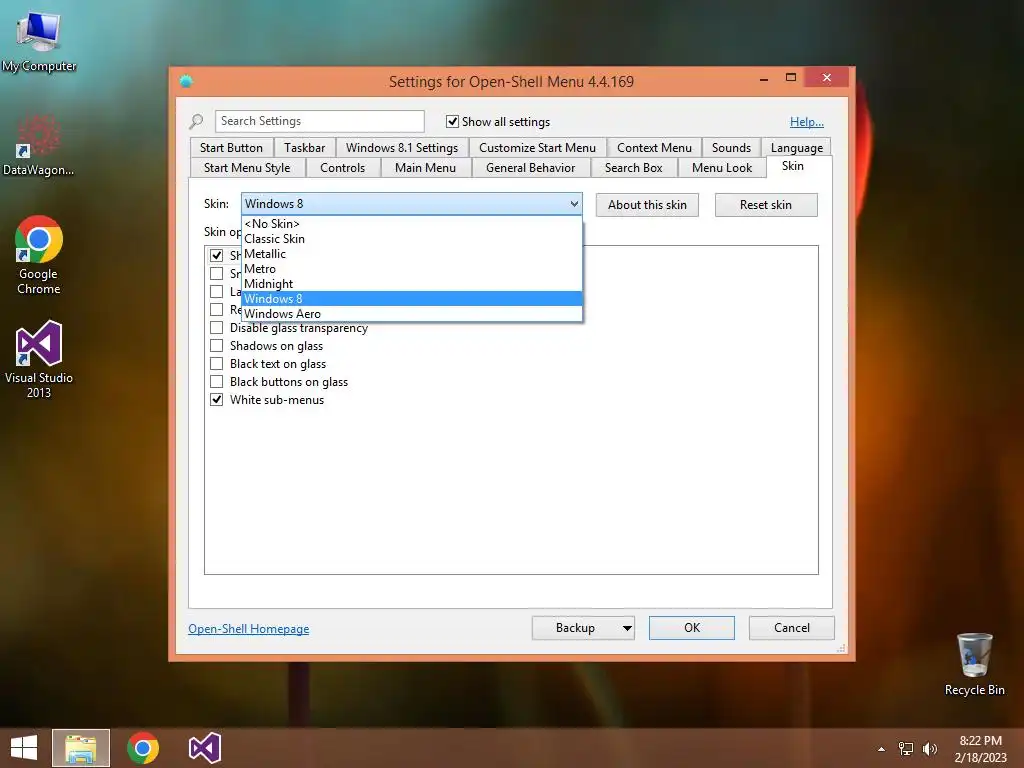This screenshot has height=768, width=1024.
Task: Open Visual Studio 2013 desktop shortcut
Action: point(39,359)
